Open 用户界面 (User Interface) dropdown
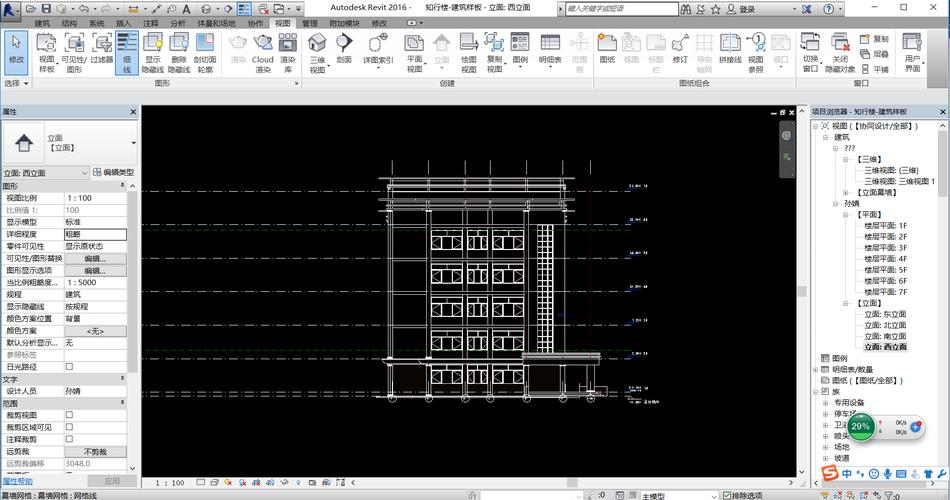Viewport: 950px width, 500px height. pos(912,52)
